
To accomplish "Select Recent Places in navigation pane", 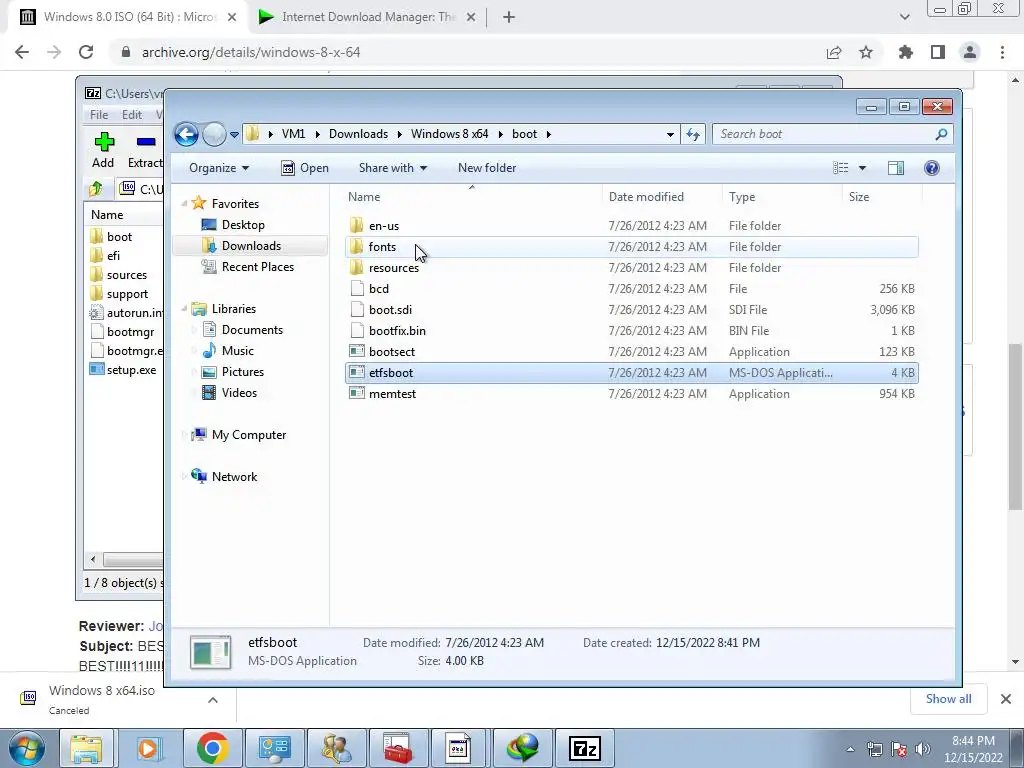I will (257, 266).
